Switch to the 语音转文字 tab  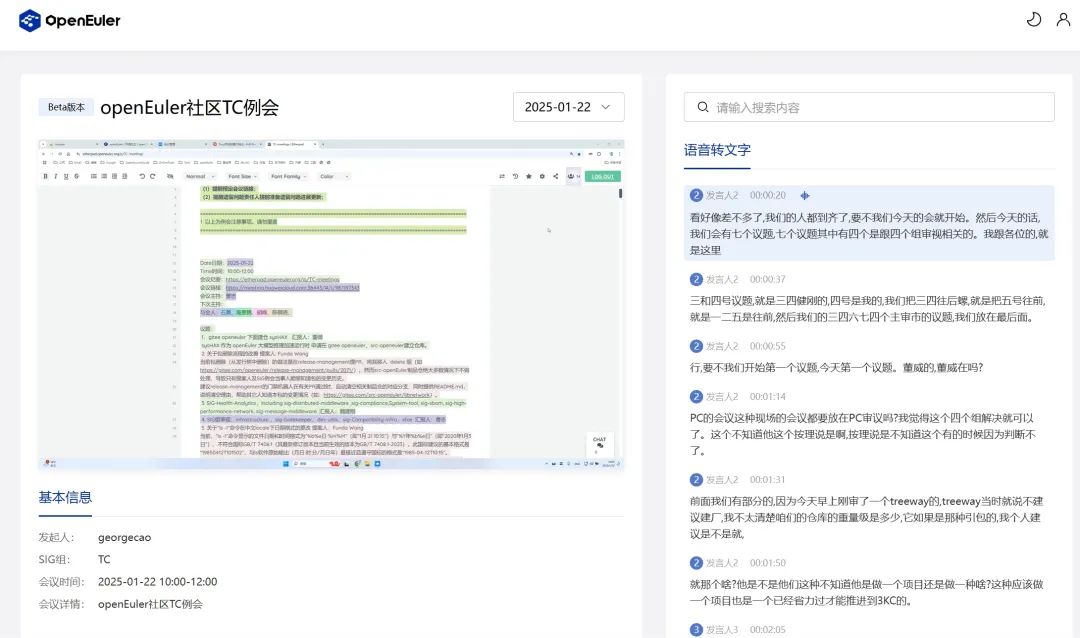(x=717, y=150)
